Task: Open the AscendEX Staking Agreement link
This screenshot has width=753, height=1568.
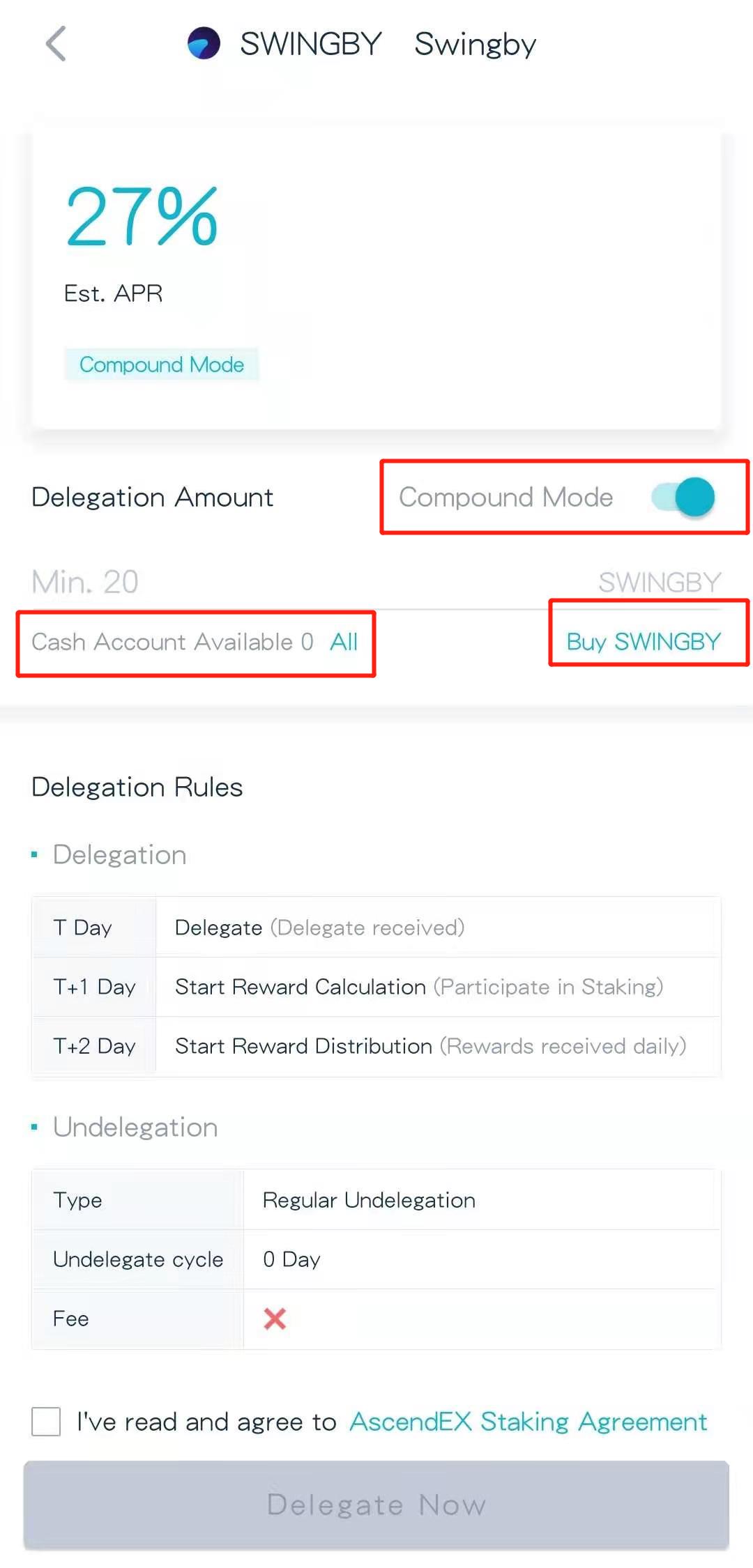Action: tap(528, 1421)
